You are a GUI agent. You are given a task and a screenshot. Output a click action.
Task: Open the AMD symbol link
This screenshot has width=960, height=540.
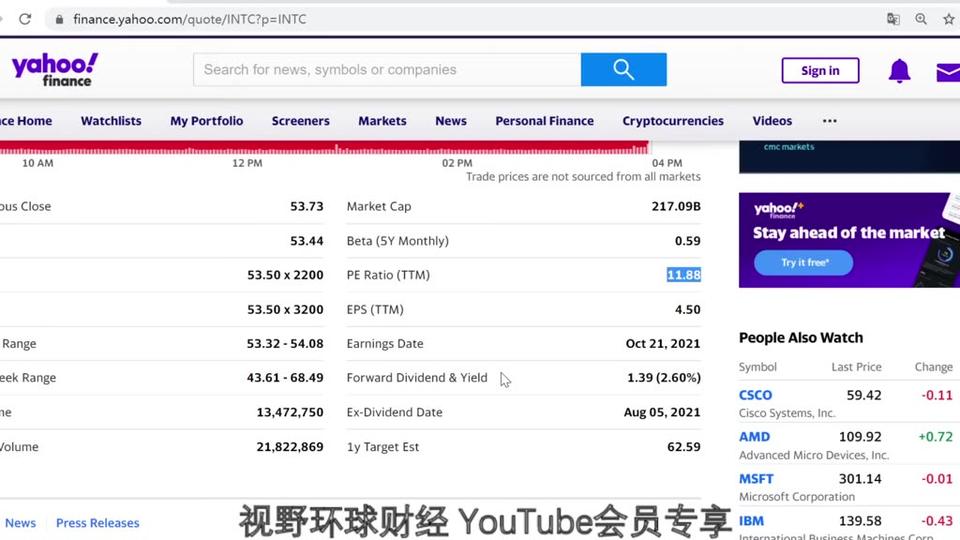click(754, 437)
